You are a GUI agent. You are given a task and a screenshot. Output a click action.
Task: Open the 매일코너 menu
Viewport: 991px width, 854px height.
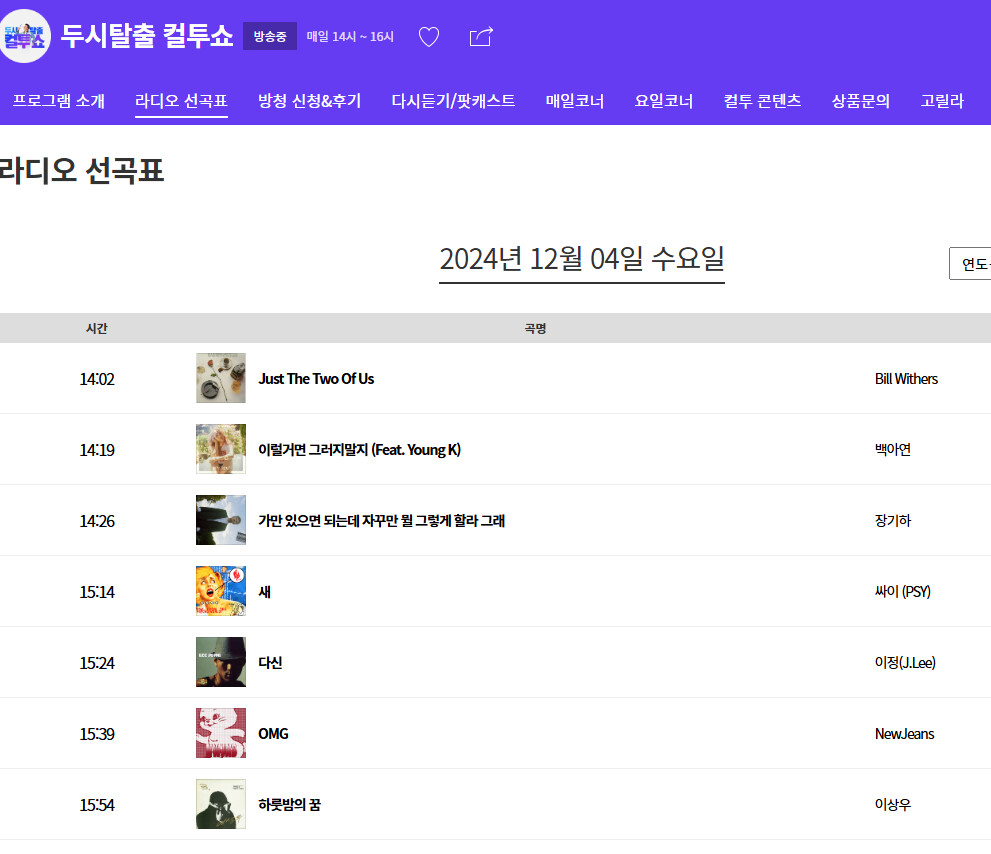[x=575, y=101]
